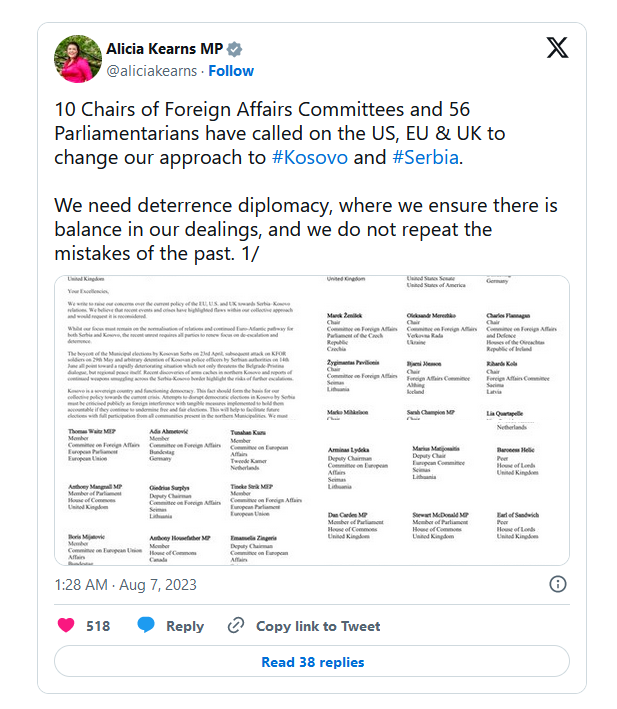
Task: Click Copy link to Tweet text
Action: tap(318, 626)
